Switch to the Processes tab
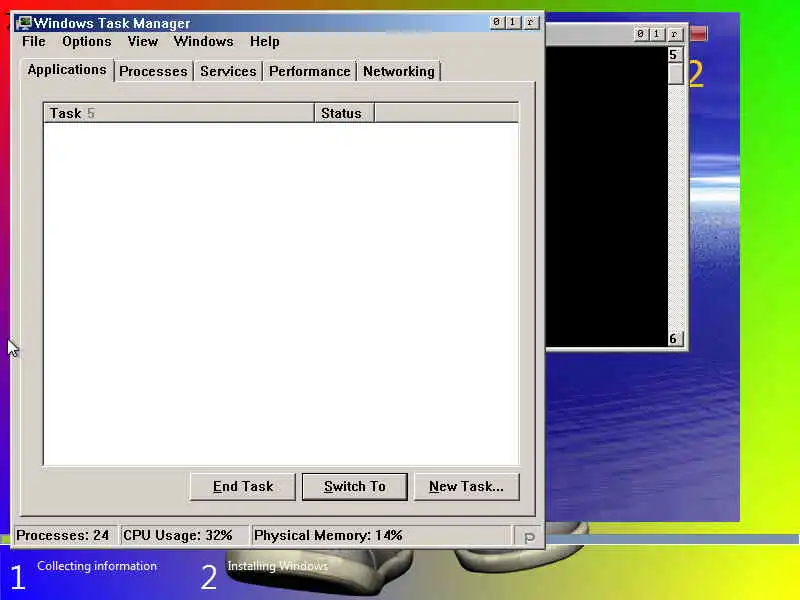 tap(154, 71)
